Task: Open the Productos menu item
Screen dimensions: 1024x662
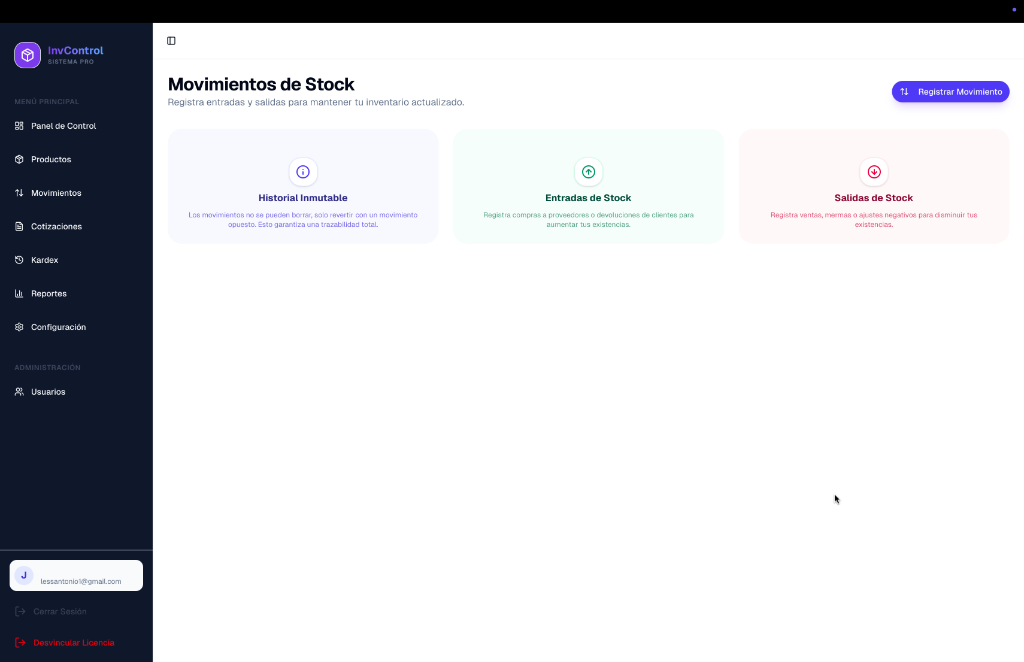Action: point(51,159)
